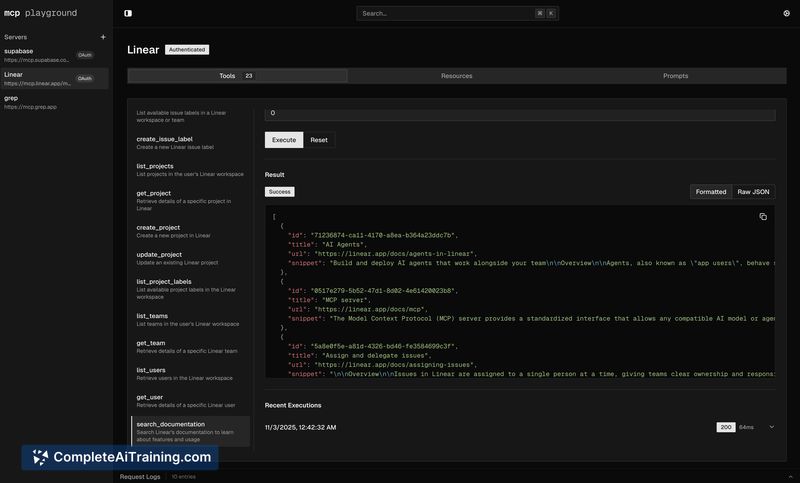
Task: Toggle the sidebar panel icon
Action: [x=128, y=13]
